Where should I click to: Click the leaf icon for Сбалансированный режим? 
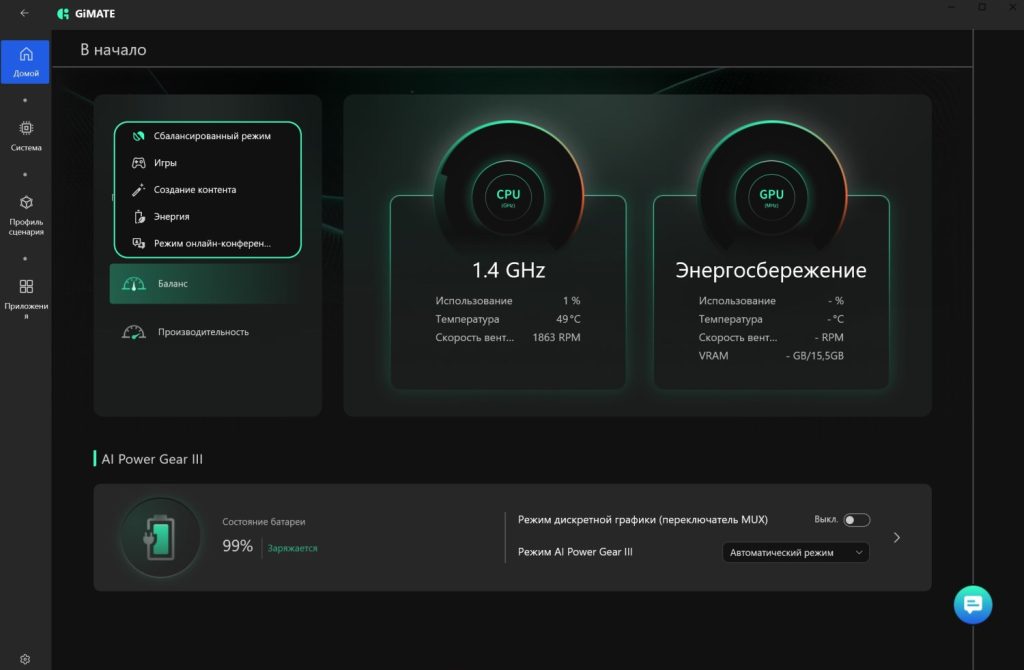[138, 136]
